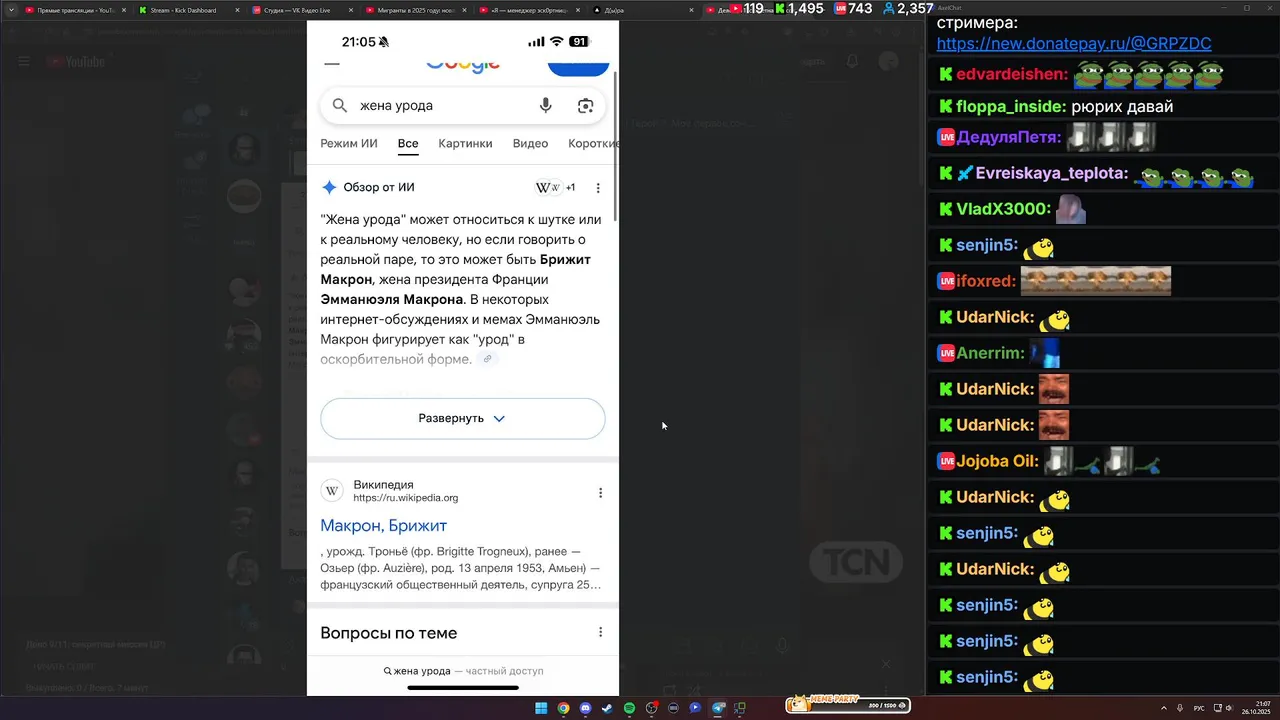This screenshot has width=1280, height=720.
Task: Select the Все search tab
Action: (x=408, y=143)
